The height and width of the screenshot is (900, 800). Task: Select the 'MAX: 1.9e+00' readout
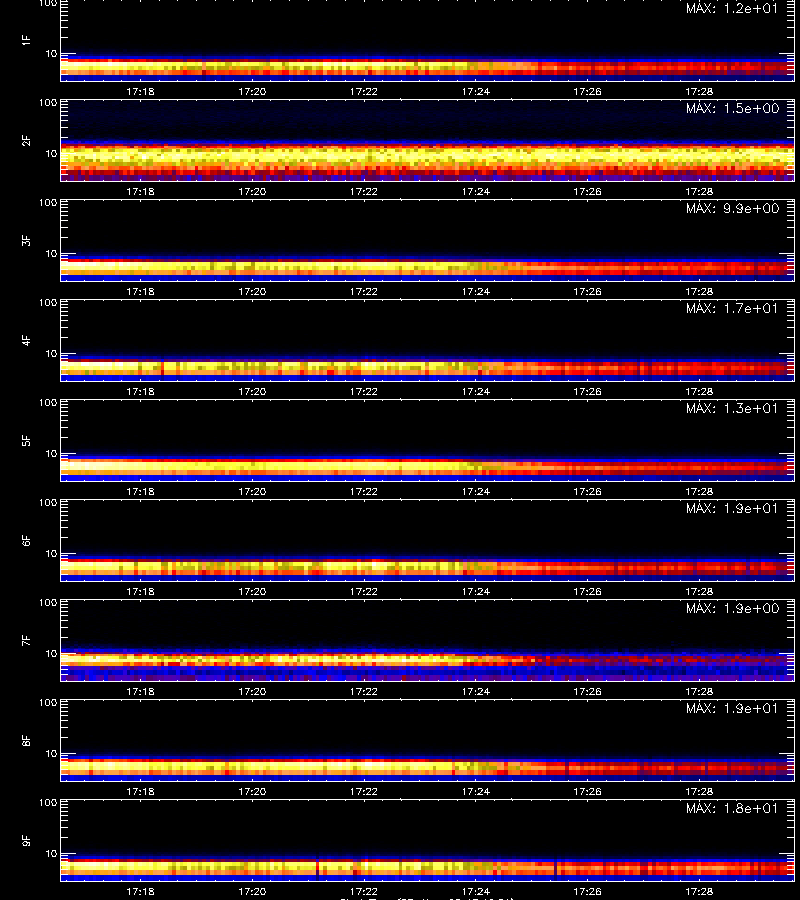(732, 608)
